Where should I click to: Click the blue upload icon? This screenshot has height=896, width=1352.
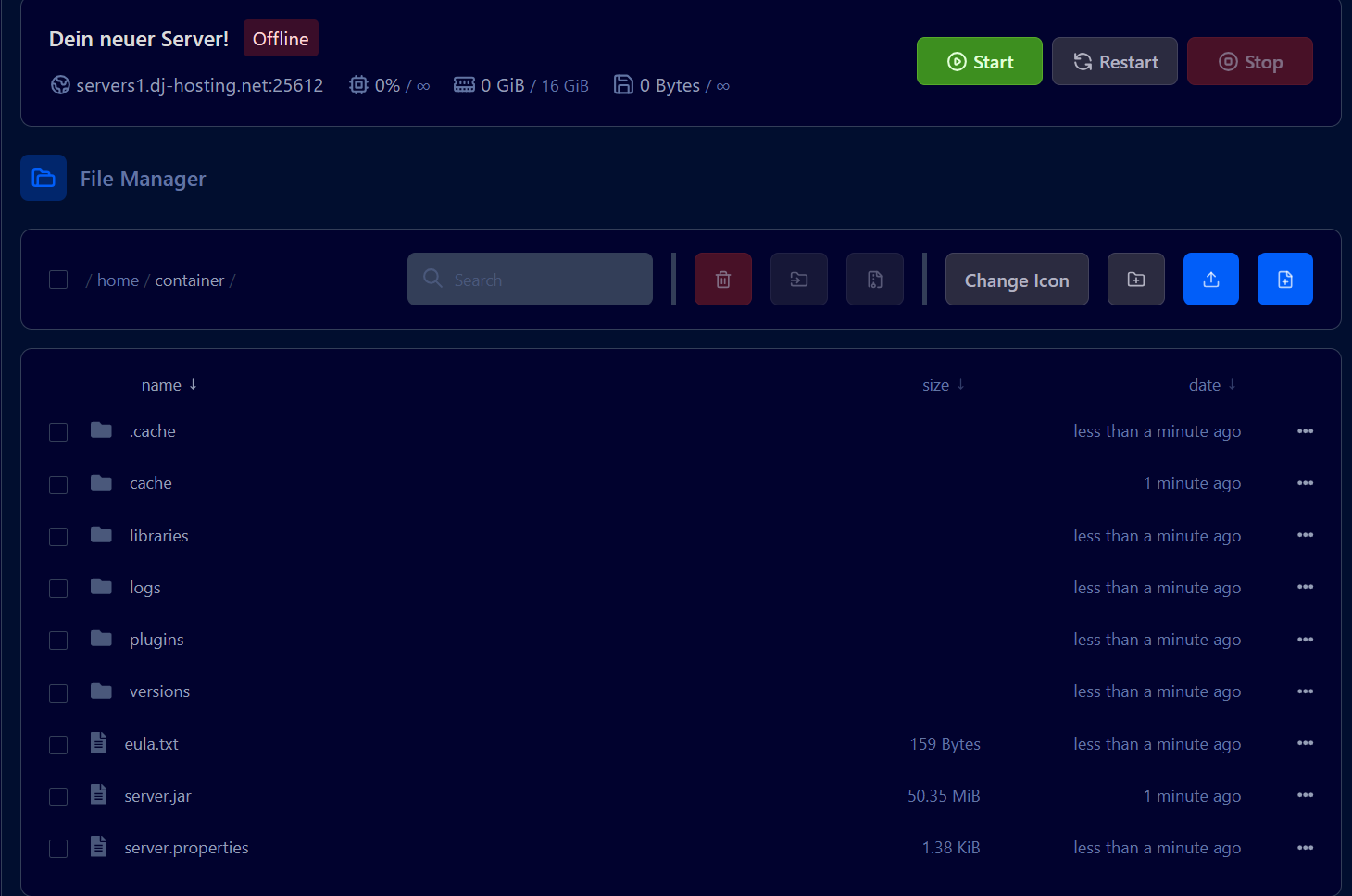(x=1210, y=280)
